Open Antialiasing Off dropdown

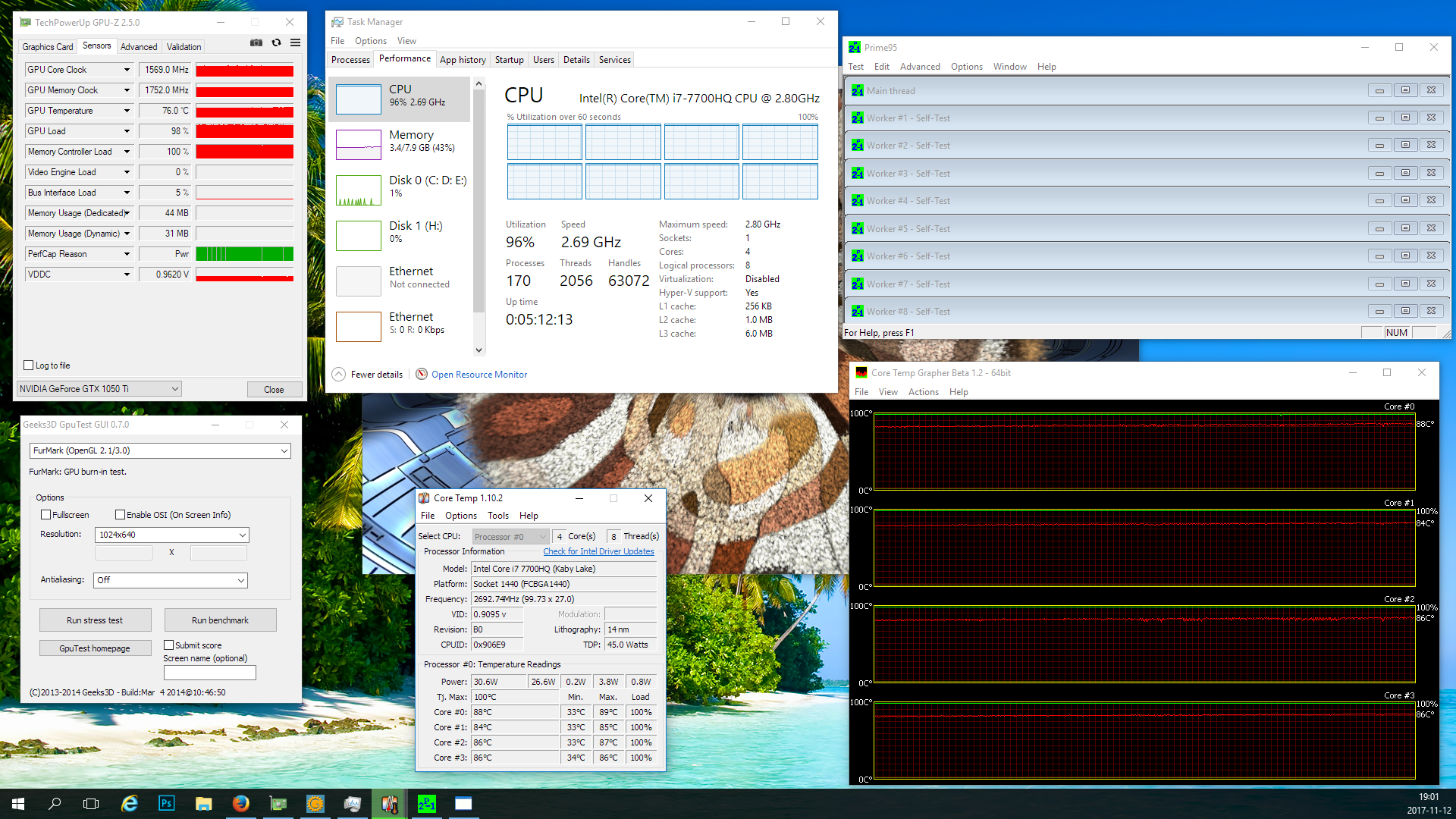click(x=171, y=580)
